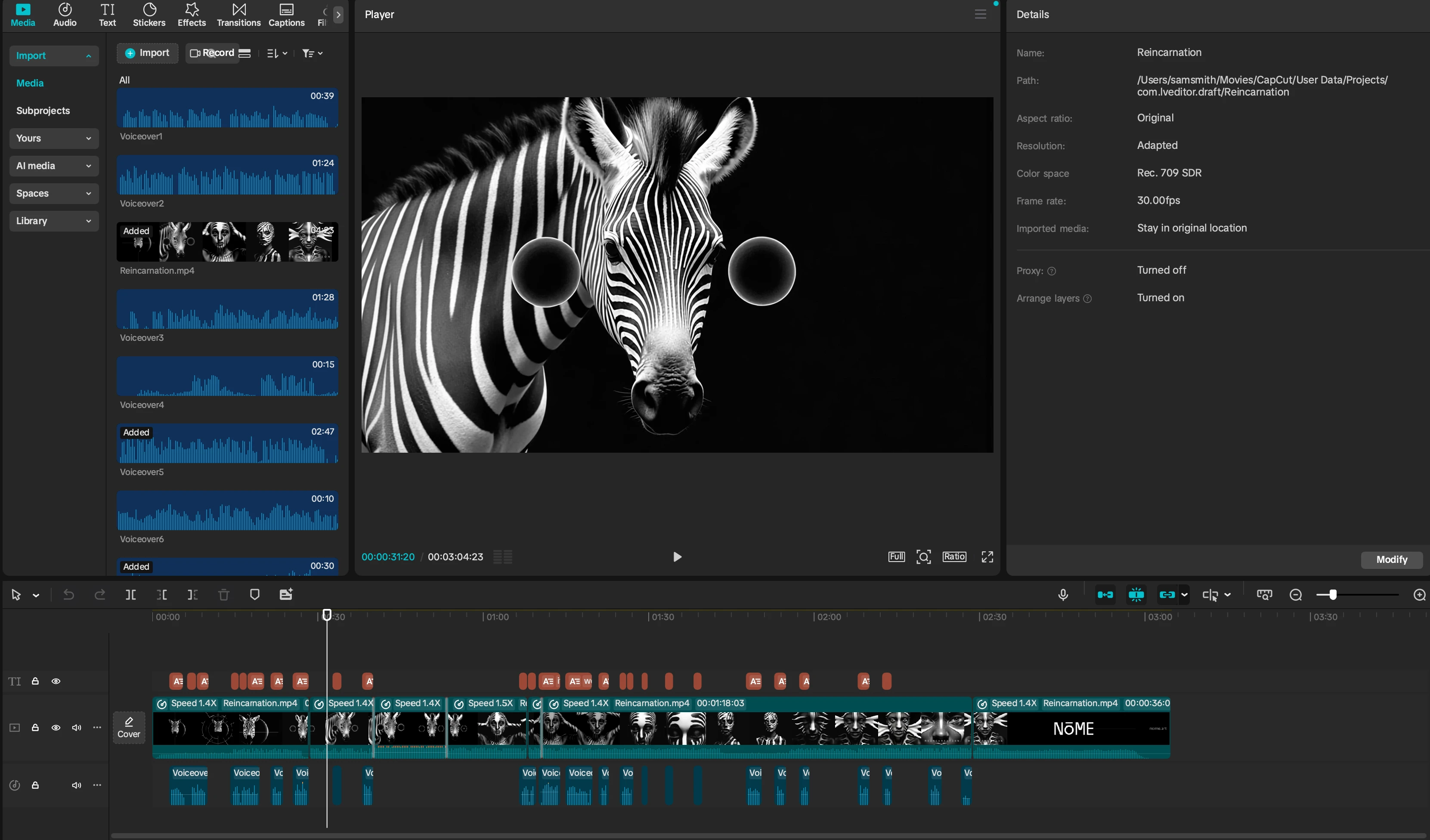Click the Modify button
This screenshot has height=840, width=1430.
pos(1391,560)
